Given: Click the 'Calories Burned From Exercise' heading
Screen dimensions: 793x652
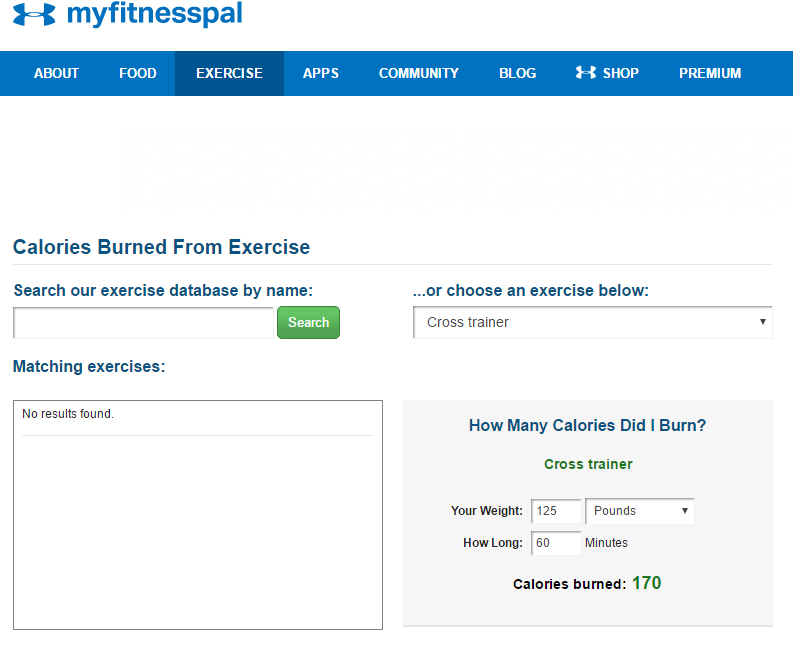Looking at the screenshot, I should [x=161, y=247].
